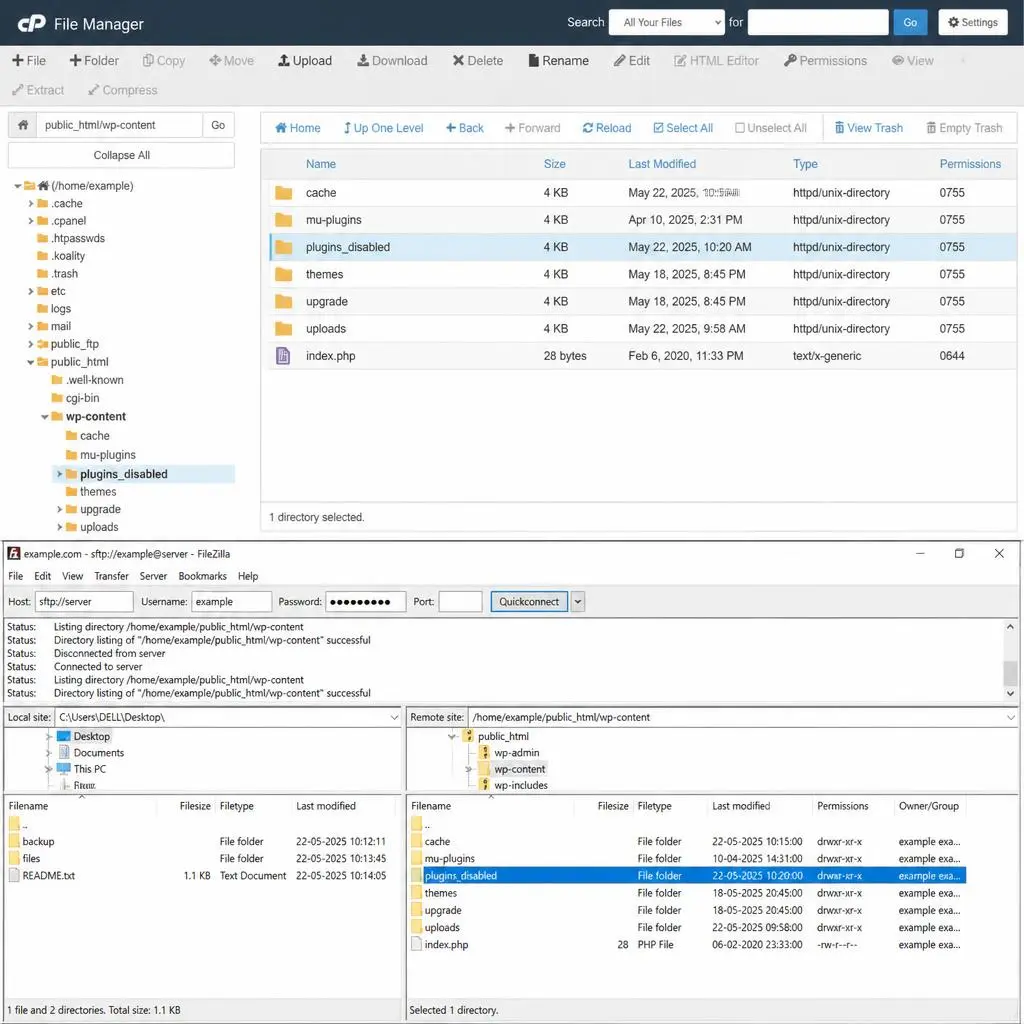This screenshot has width=1024, height=1024.
Task: Create a new folder with +Folder
Action: point(94,61)
